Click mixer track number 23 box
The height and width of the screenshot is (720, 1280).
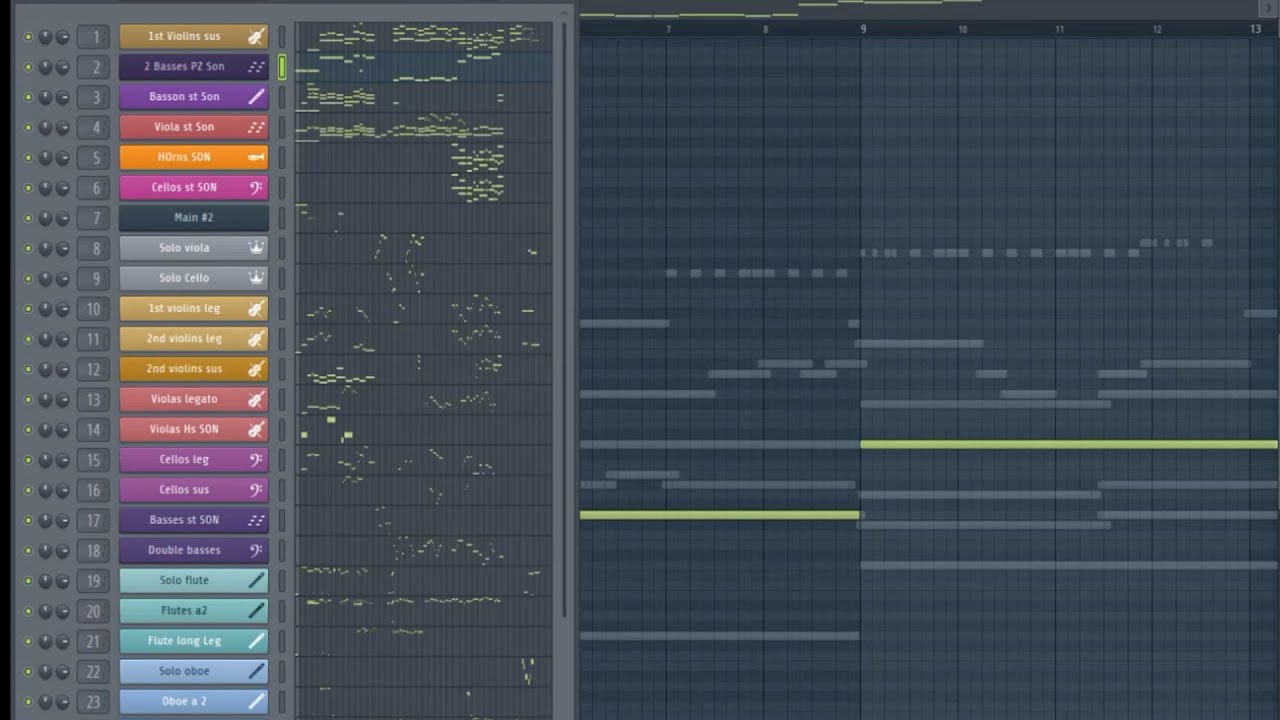(x=93, y=701)
